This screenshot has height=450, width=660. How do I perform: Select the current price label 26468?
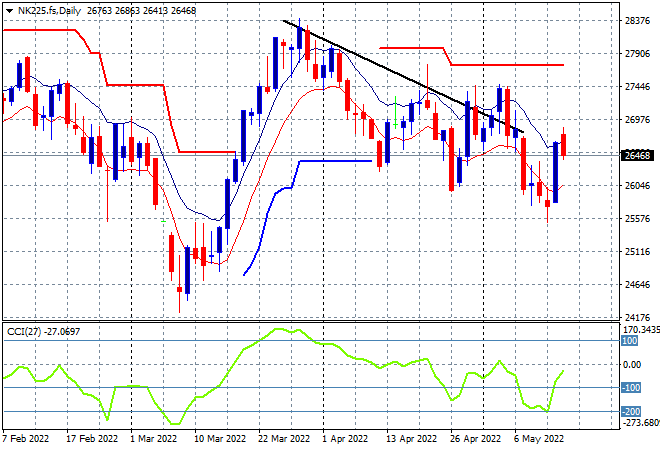pos(637,156)
